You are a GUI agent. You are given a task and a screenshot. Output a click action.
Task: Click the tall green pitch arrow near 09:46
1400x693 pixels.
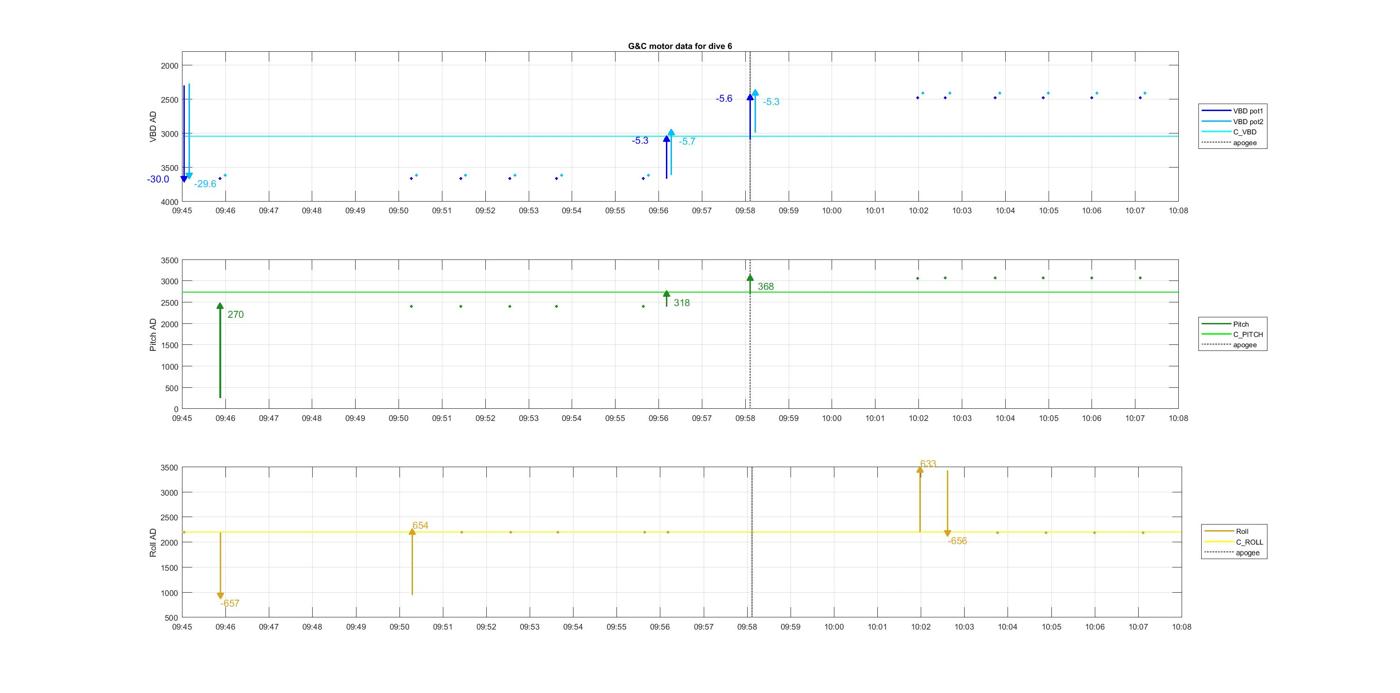coord(220,350)
